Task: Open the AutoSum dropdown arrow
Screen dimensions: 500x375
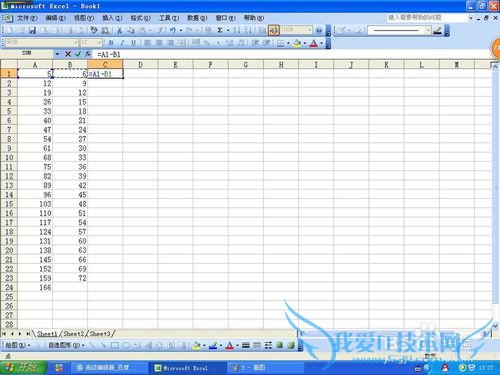Action: tap(228, 31)
